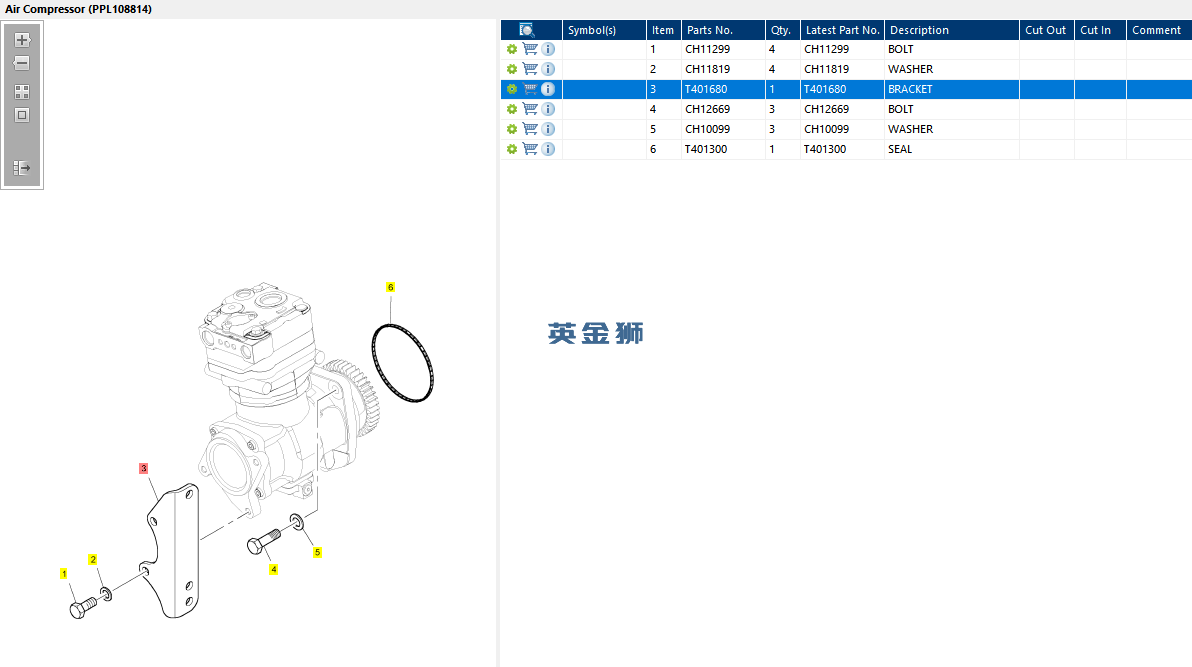Select callout 6 on the diagram
This screenshot has height=667, width=1192.
[x=391, y=287]
